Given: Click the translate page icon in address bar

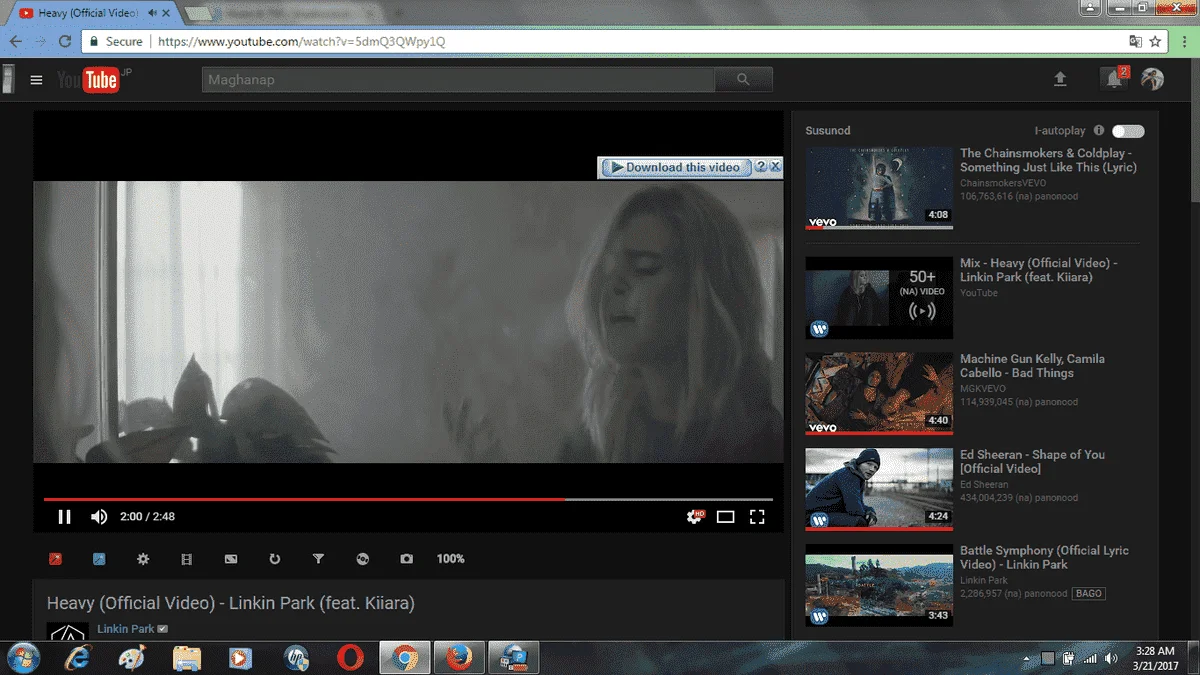Looking at the screenshot, I should tap(1135, 42).
